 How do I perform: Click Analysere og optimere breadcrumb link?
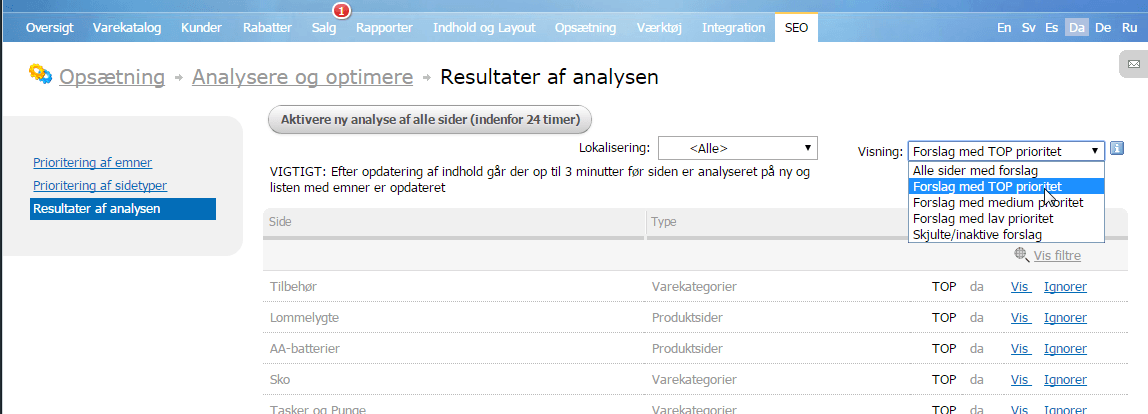[302, 76]
